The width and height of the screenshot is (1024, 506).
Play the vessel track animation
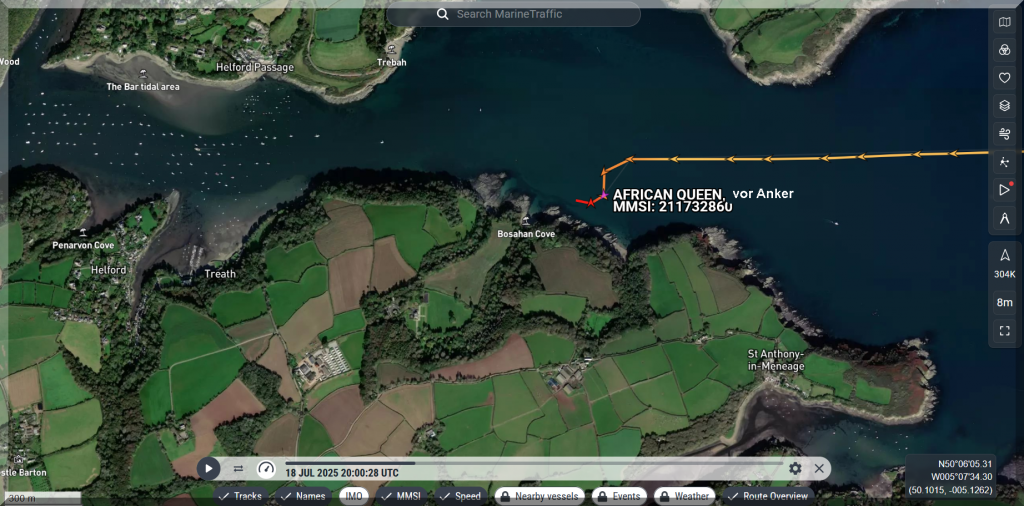click(208, 468)
